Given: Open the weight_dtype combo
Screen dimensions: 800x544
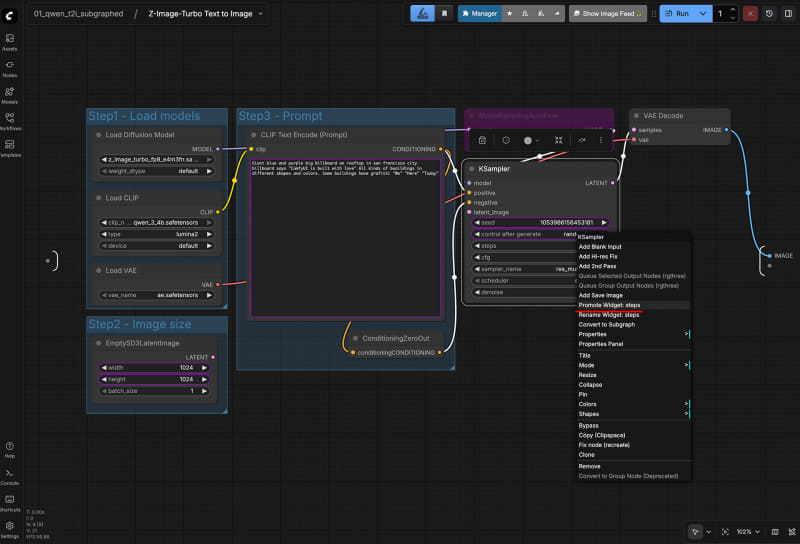Looking at the screenshot, I should pos(157,171).
